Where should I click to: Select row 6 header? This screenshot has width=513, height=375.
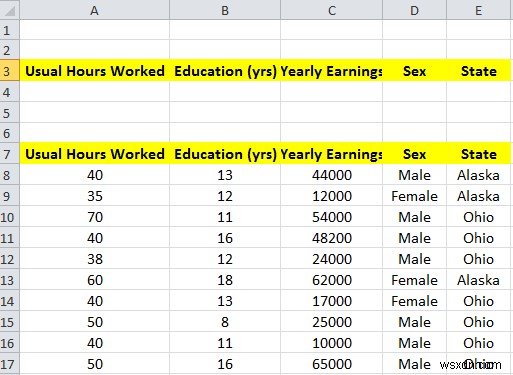pos(10,133)
